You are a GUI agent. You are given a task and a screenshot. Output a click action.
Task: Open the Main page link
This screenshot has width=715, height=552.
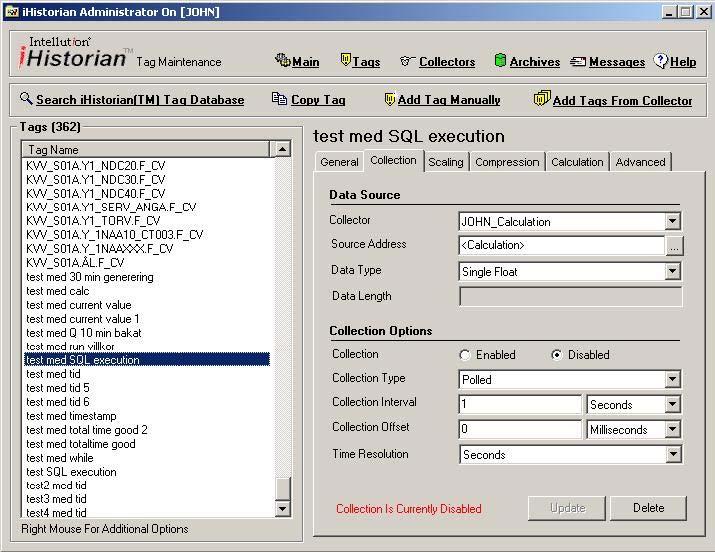pos(306,62)
